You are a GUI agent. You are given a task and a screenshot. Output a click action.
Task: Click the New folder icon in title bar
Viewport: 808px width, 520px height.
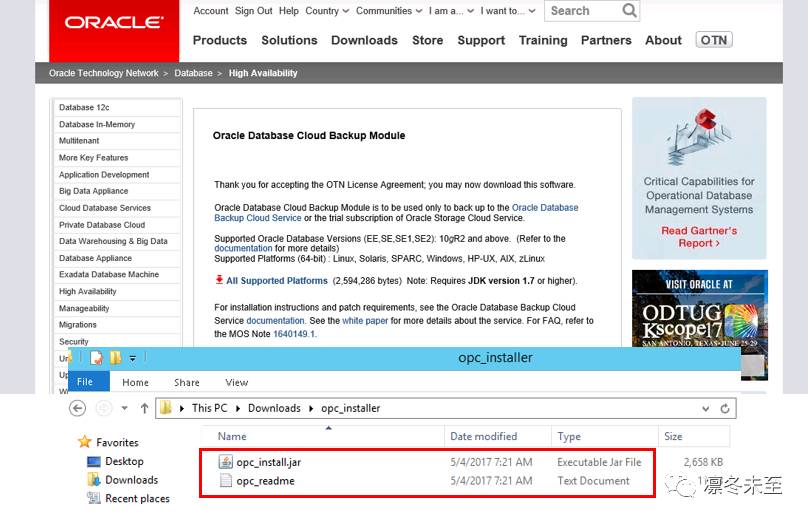pyautogui.click(x=115, y=358)
